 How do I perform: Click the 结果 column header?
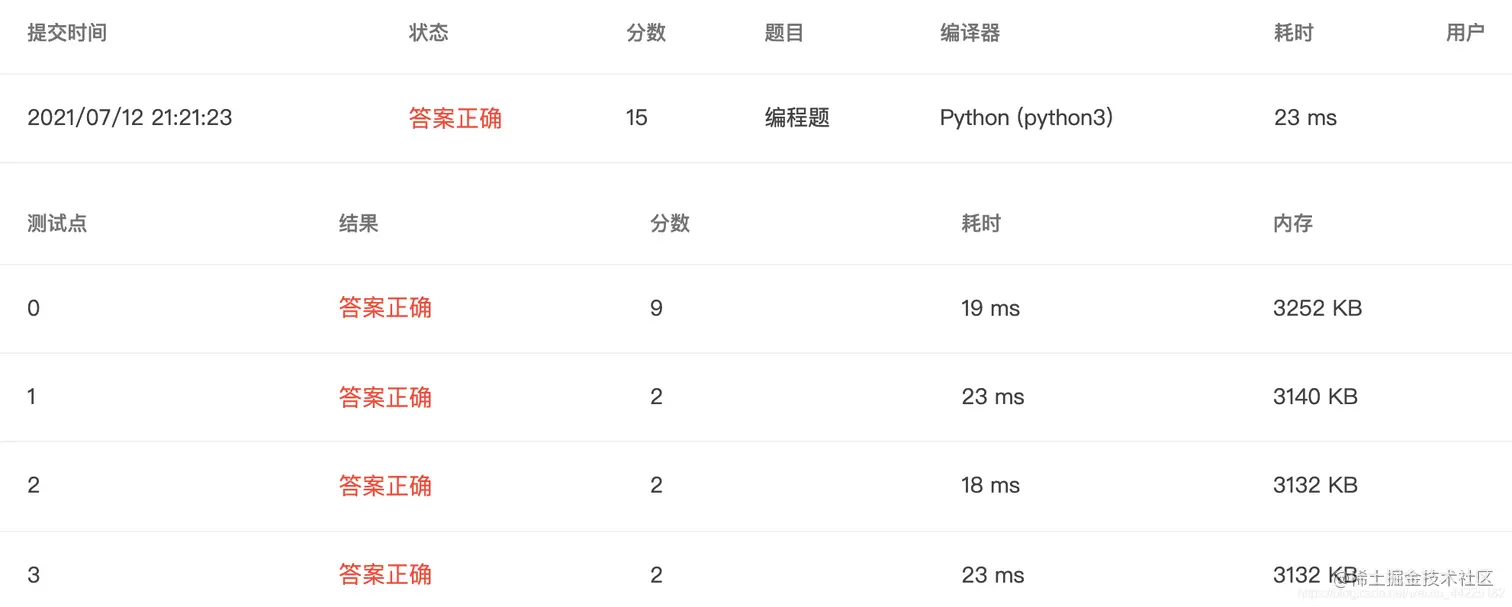coord(359,223)
